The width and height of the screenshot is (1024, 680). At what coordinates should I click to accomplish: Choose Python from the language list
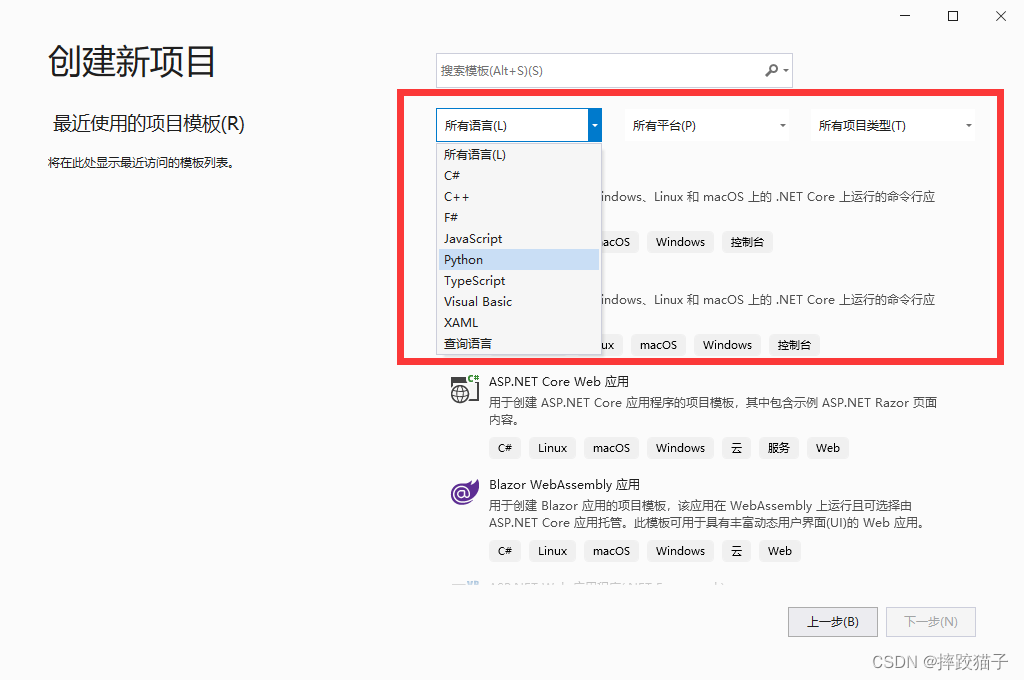(519, 259)
